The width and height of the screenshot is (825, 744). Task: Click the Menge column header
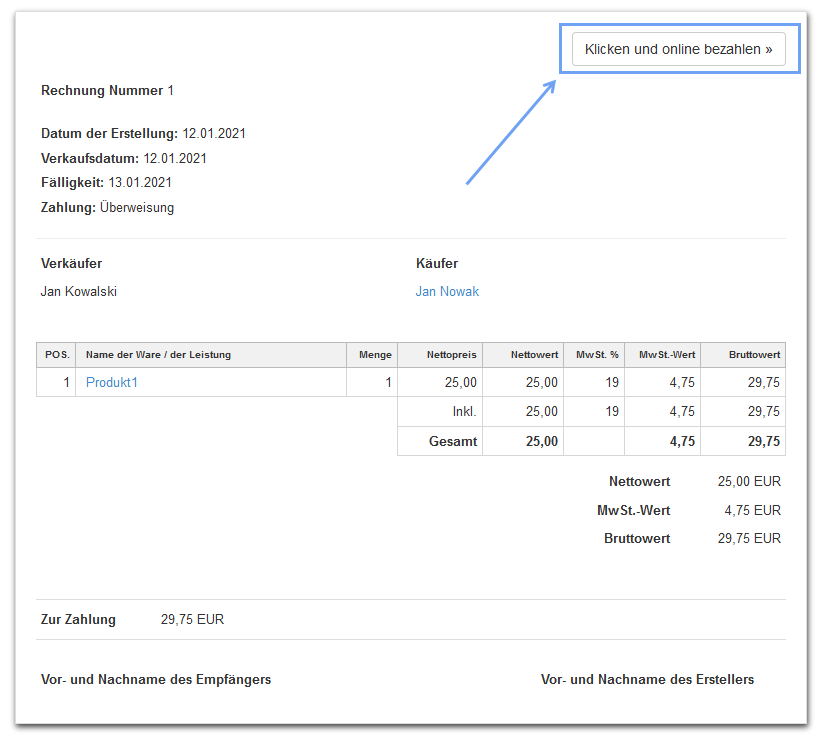(375, 355)
